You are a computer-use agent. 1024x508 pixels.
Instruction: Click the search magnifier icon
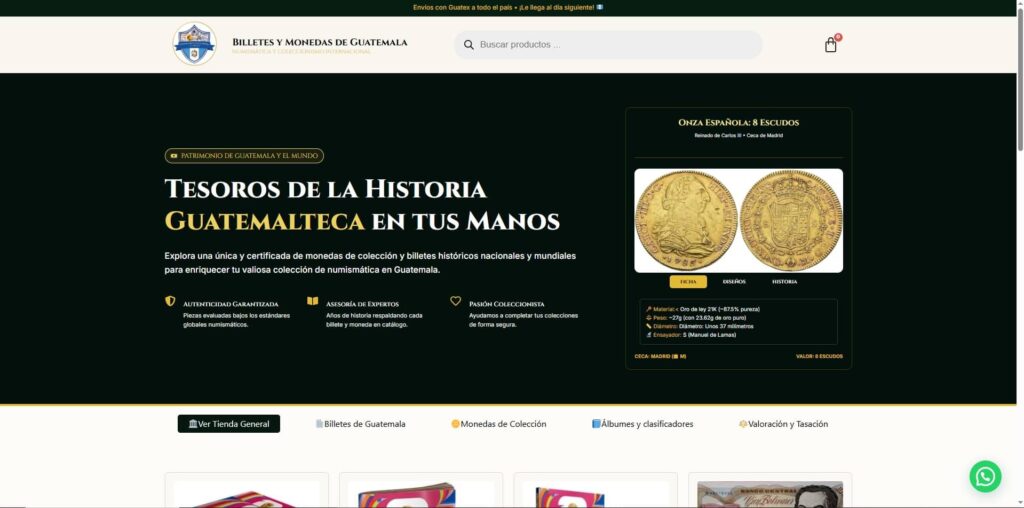coord(468,45)
